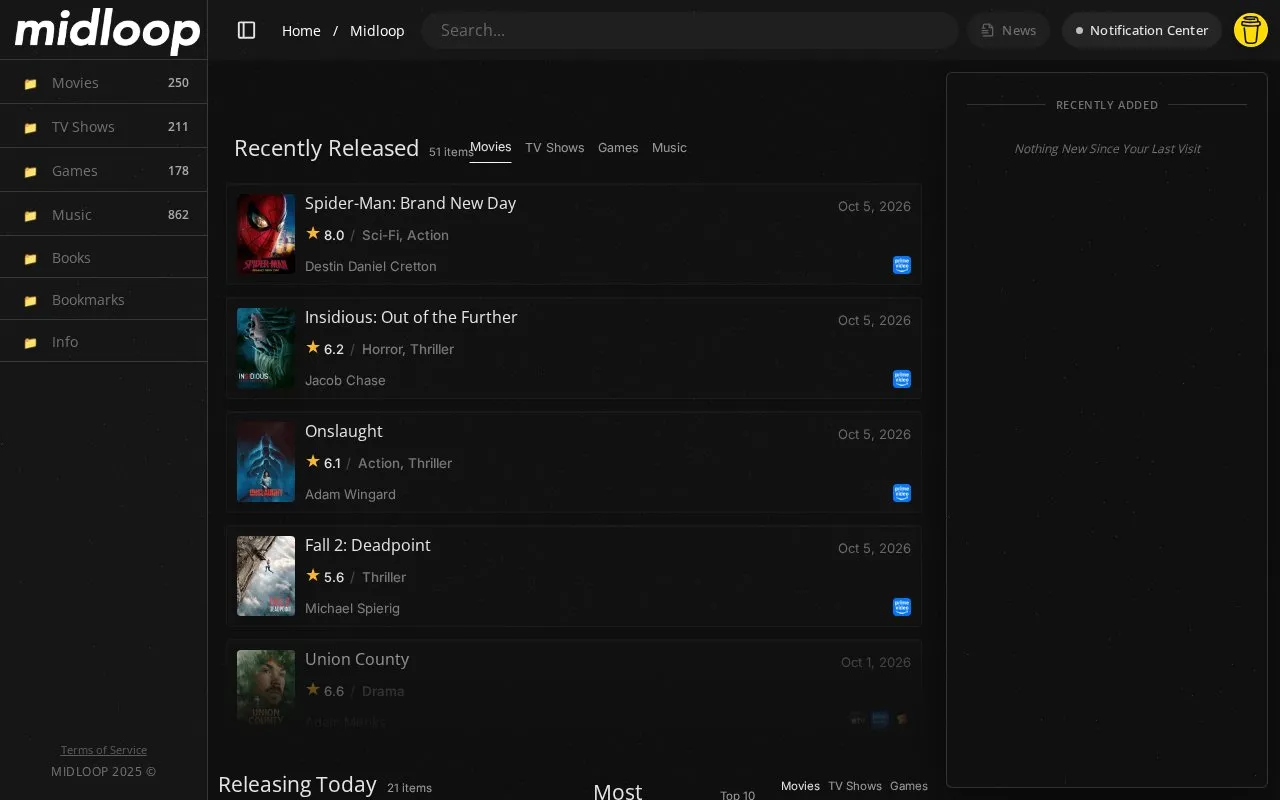Open the Notification Center
This screenshot has width=1280, height=800.
(x=1142, y=30)
